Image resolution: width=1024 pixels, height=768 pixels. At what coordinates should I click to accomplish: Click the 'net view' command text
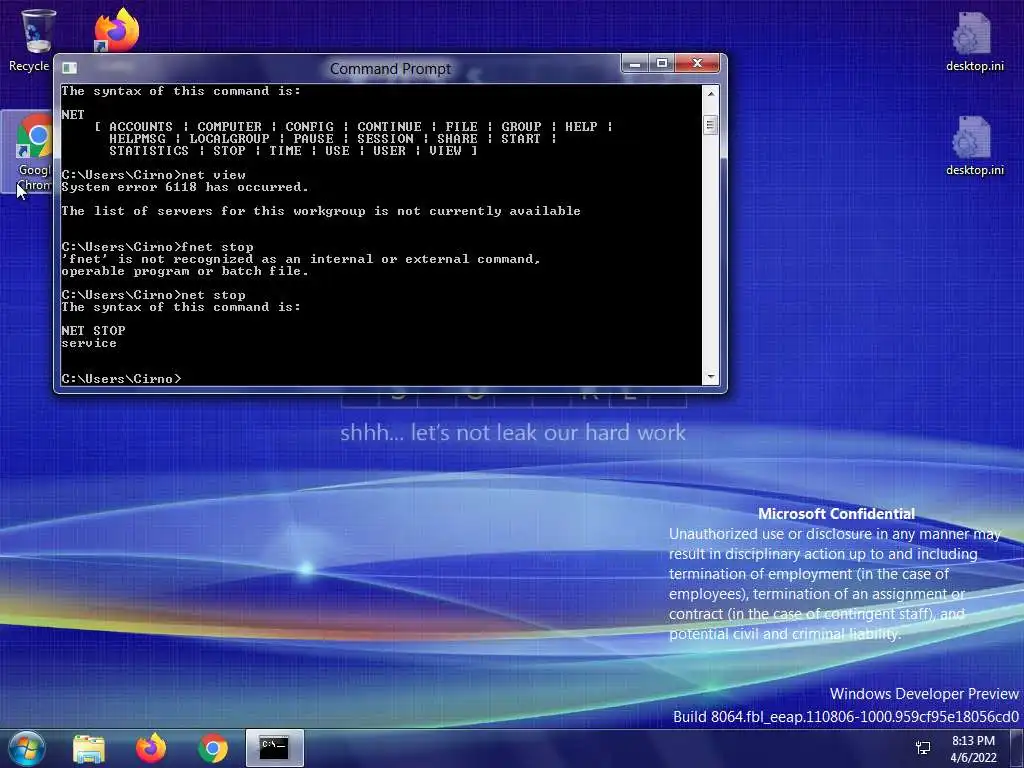(214, 175)
